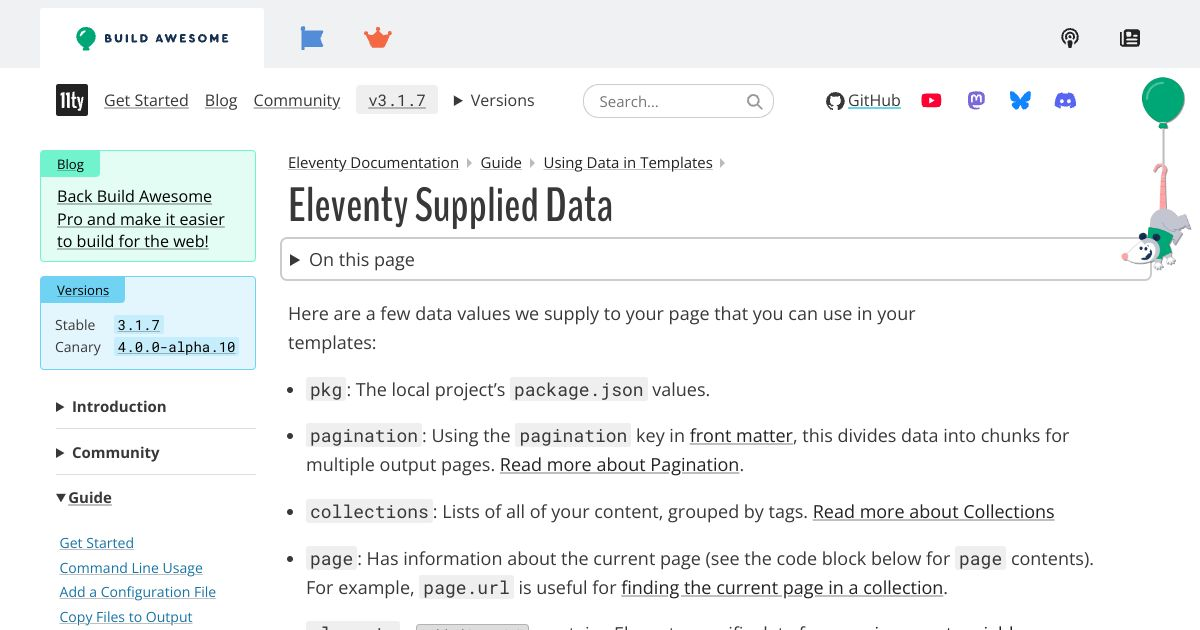Expand the On this page section

716,259
